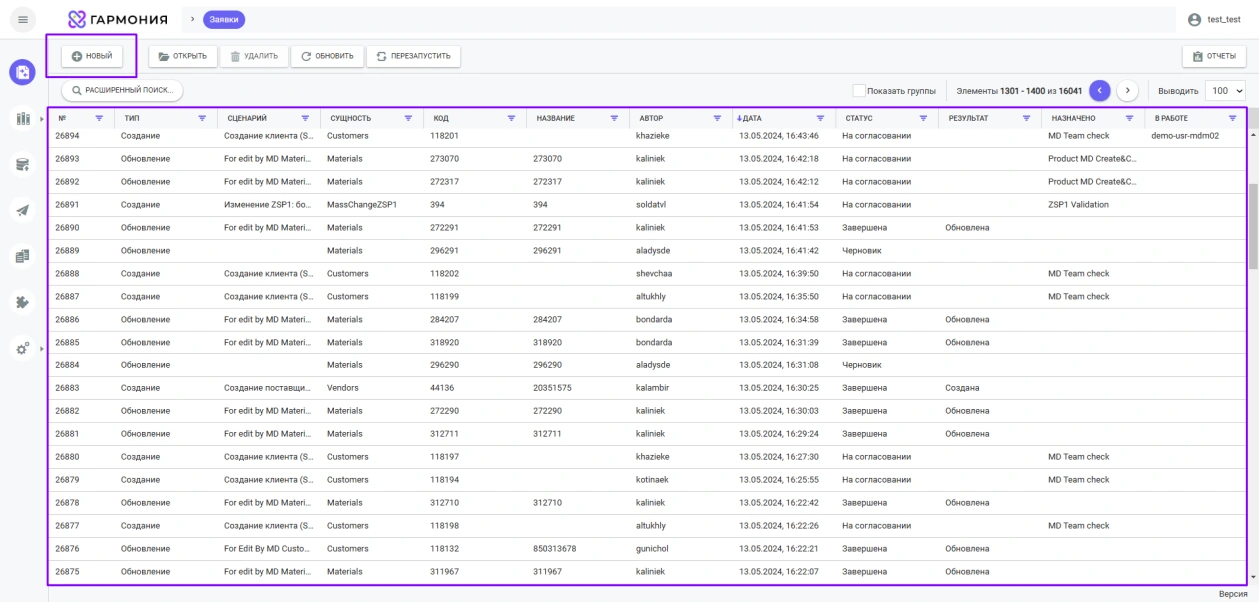Click result 'Создана'
Viewport: 1259px width, 602px height.
coord(962,388)
